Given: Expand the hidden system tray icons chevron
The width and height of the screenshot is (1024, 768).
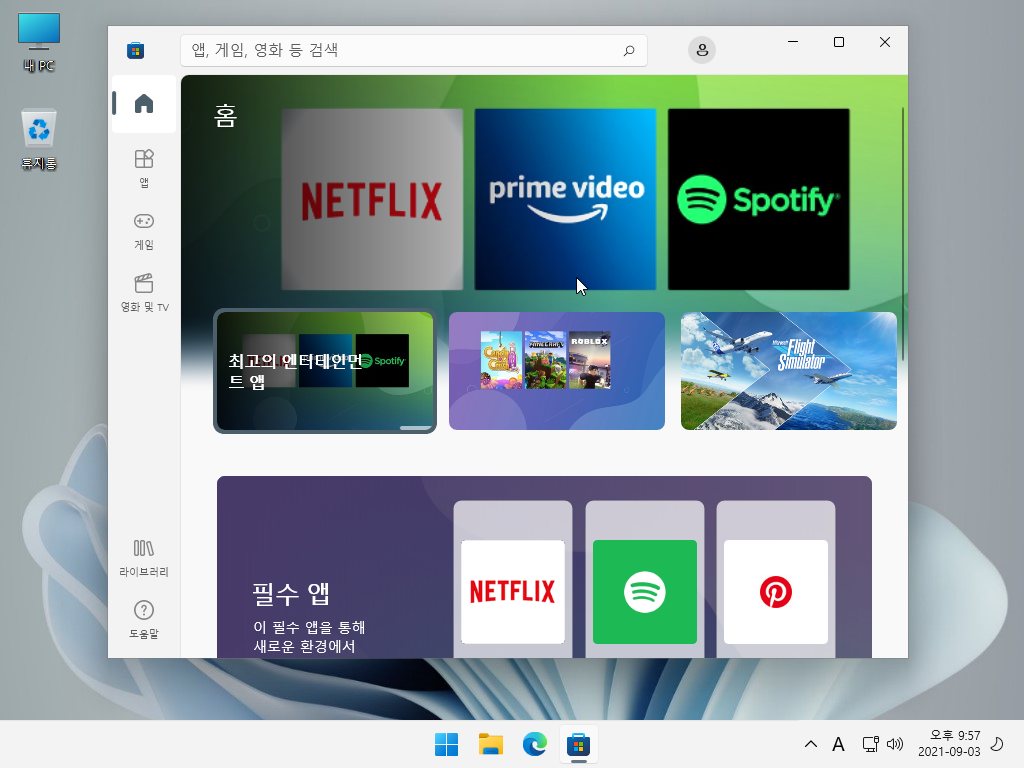Looking at the screenshot, I should click(810, 744).
